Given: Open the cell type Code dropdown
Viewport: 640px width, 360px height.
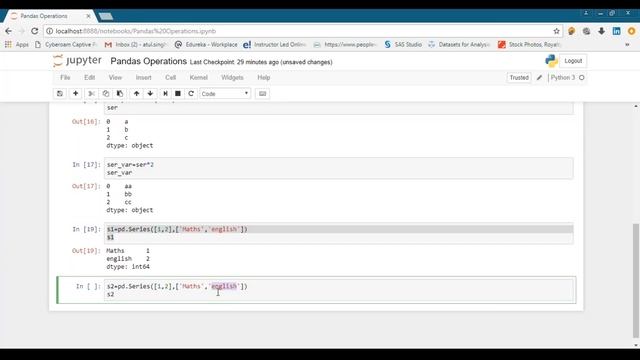Looking at the screenshot, I should coord(224,93).
